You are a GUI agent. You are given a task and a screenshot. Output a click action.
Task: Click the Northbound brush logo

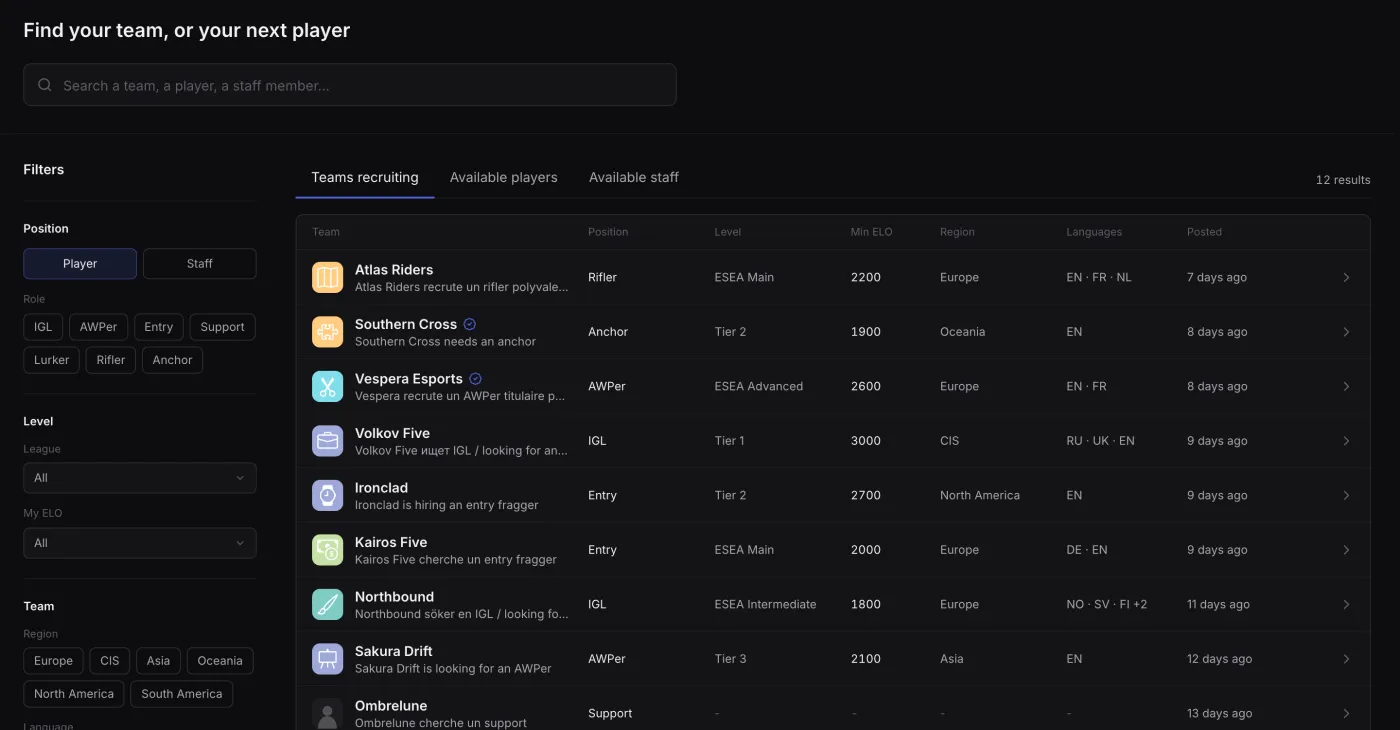coord(327,604)
